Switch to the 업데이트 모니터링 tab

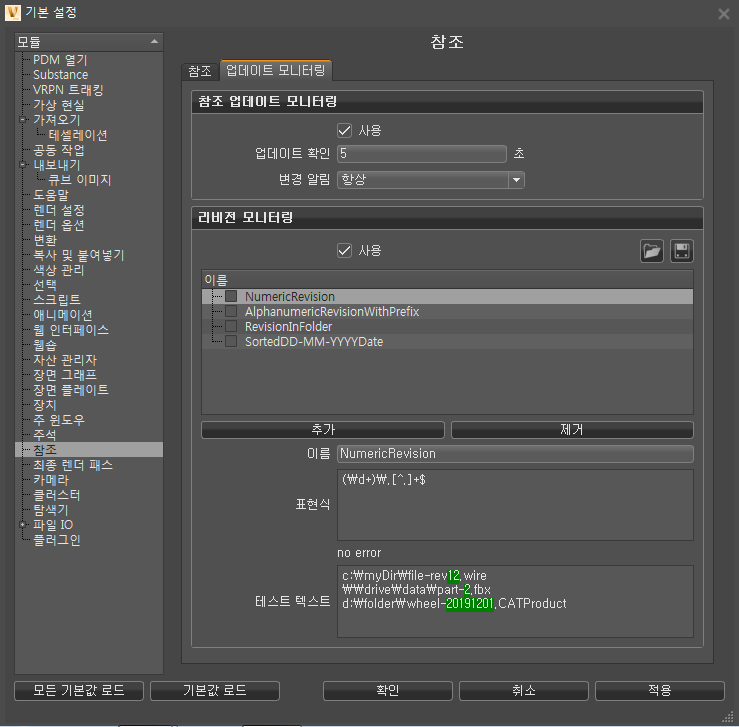tap(276, 70)
